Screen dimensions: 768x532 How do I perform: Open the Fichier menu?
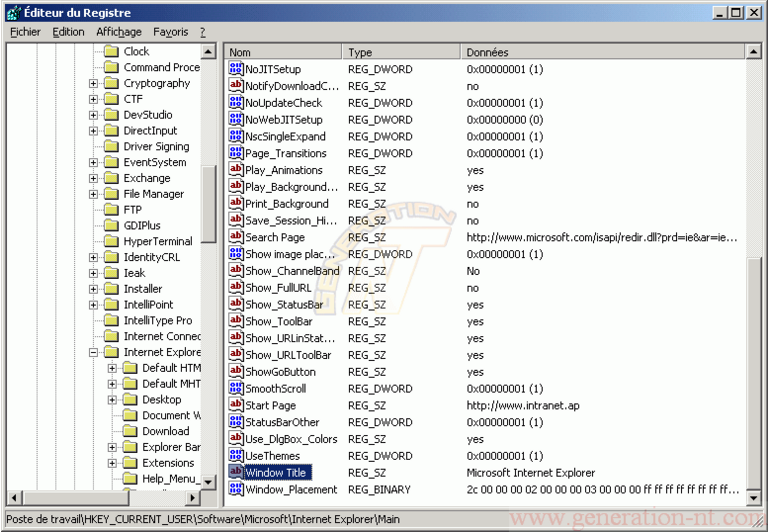25,32
